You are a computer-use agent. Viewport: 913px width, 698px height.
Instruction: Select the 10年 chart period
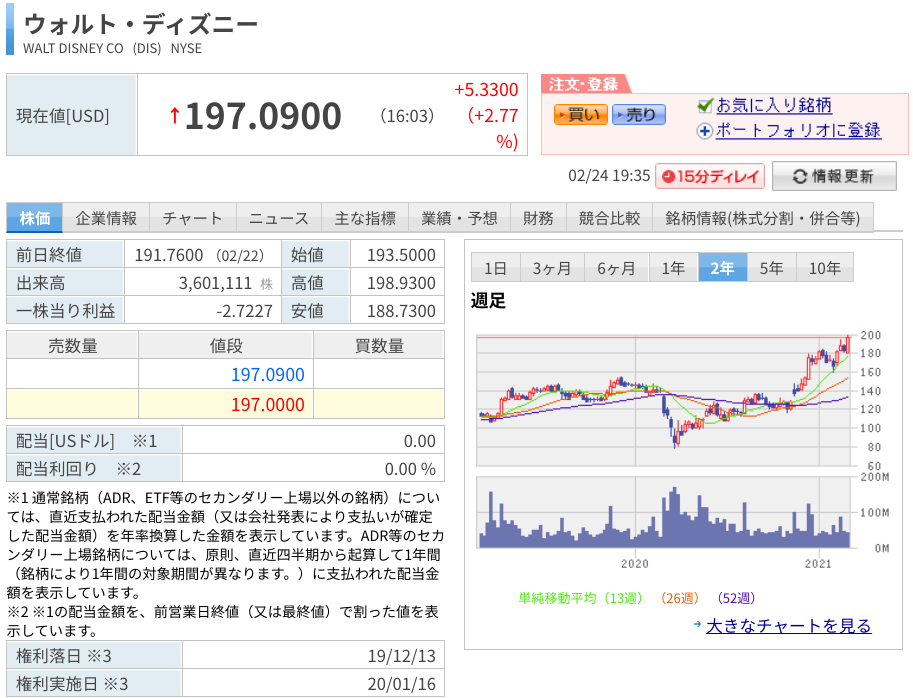pyautogui.click(x=824, y=268)
